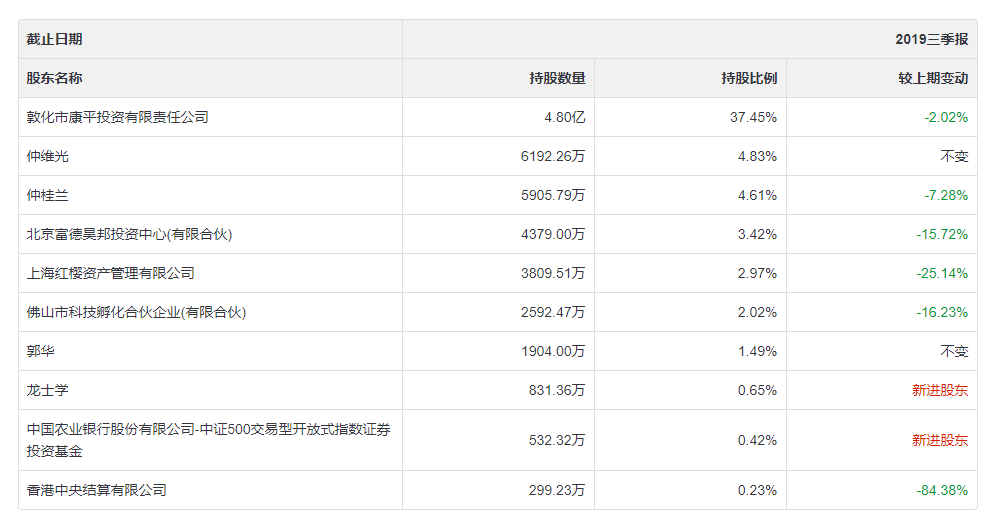Click the 持股数量 column header
This screenshot has width=1001, height=529.
tap(557, 78)
